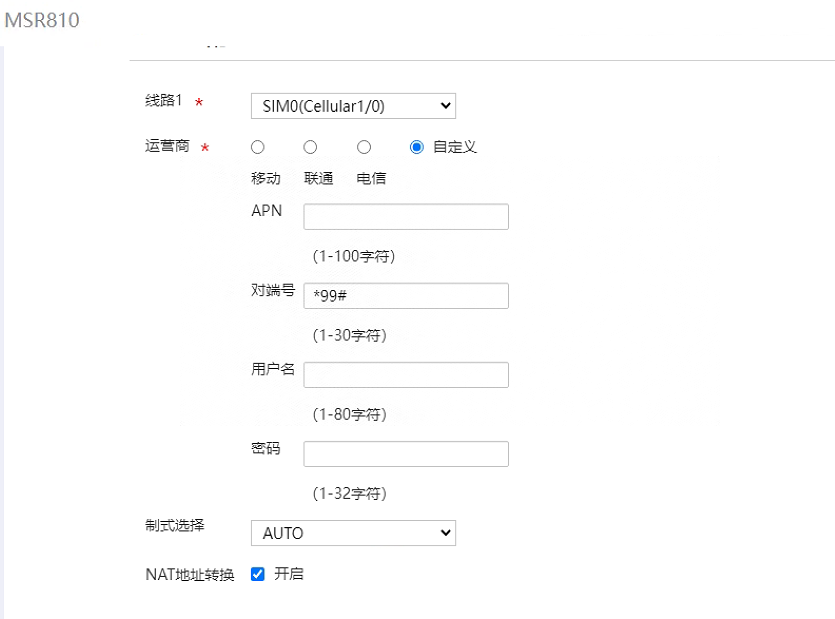This screenshot has width=835, height=619.
Task: Click the 自定义 label text
Action: (x=455, y=147)
